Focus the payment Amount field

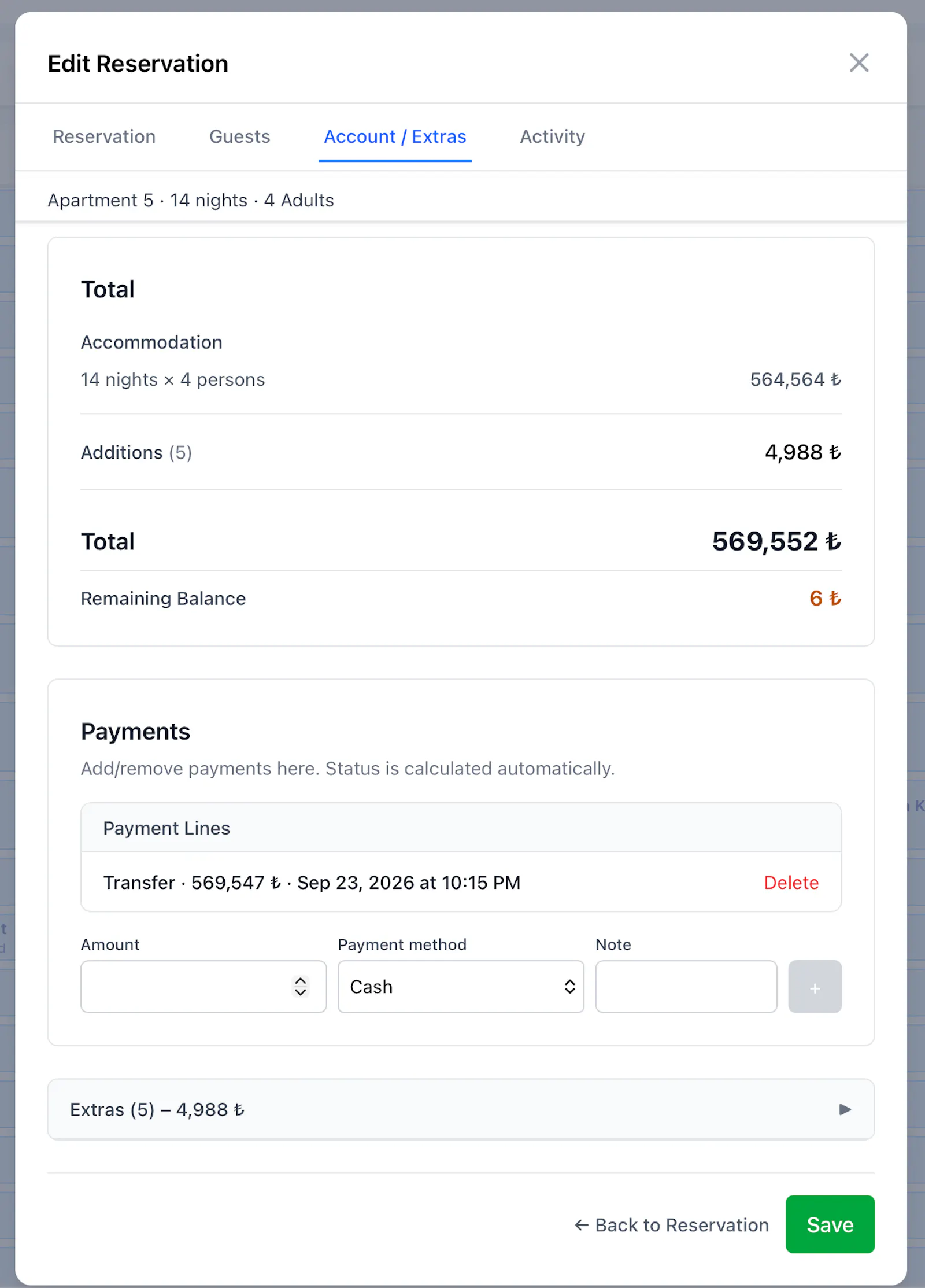click(203, 987)
